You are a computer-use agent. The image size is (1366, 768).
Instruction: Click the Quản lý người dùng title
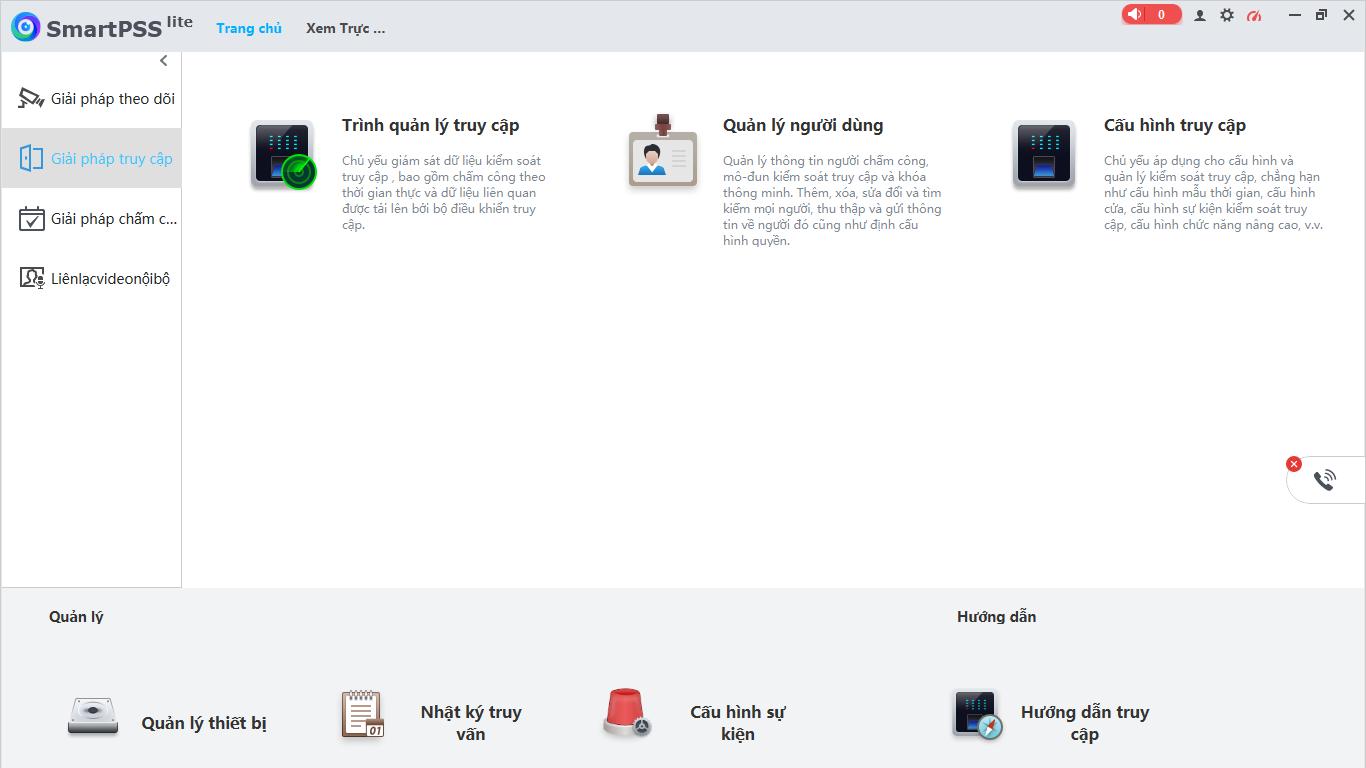[802, 125]
